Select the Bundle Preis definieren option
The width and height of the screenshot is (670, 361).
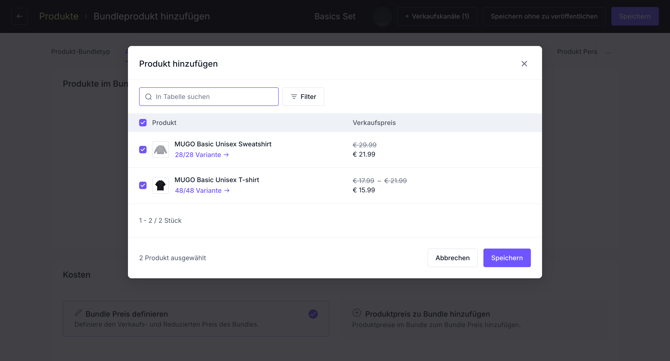point(196,318)
